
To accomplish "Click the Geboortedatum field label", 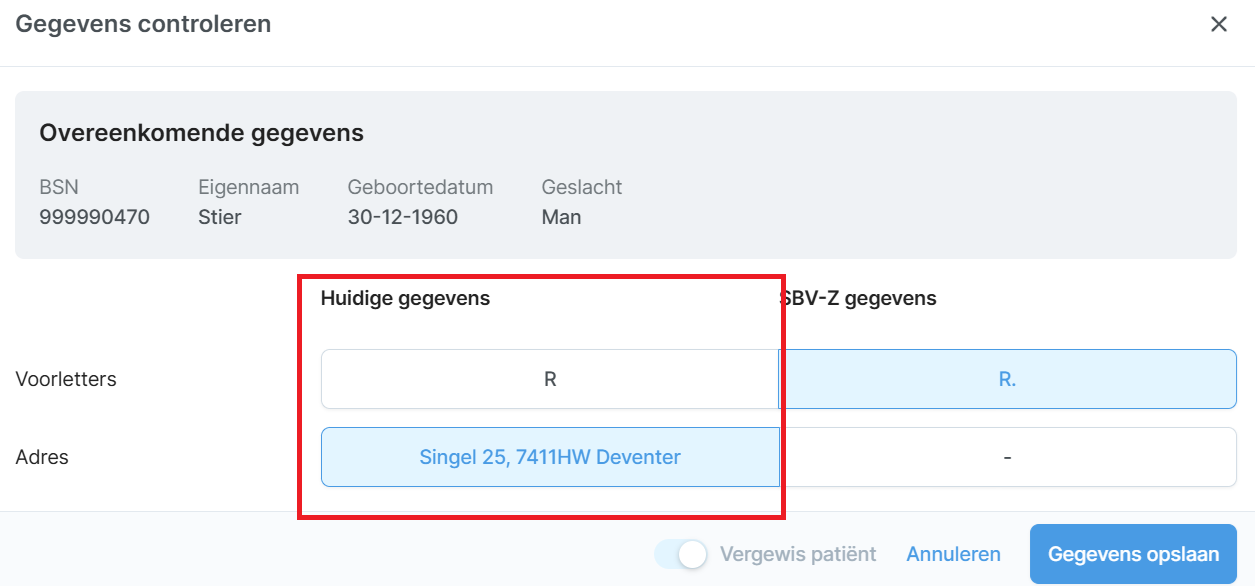I will 420,187.
